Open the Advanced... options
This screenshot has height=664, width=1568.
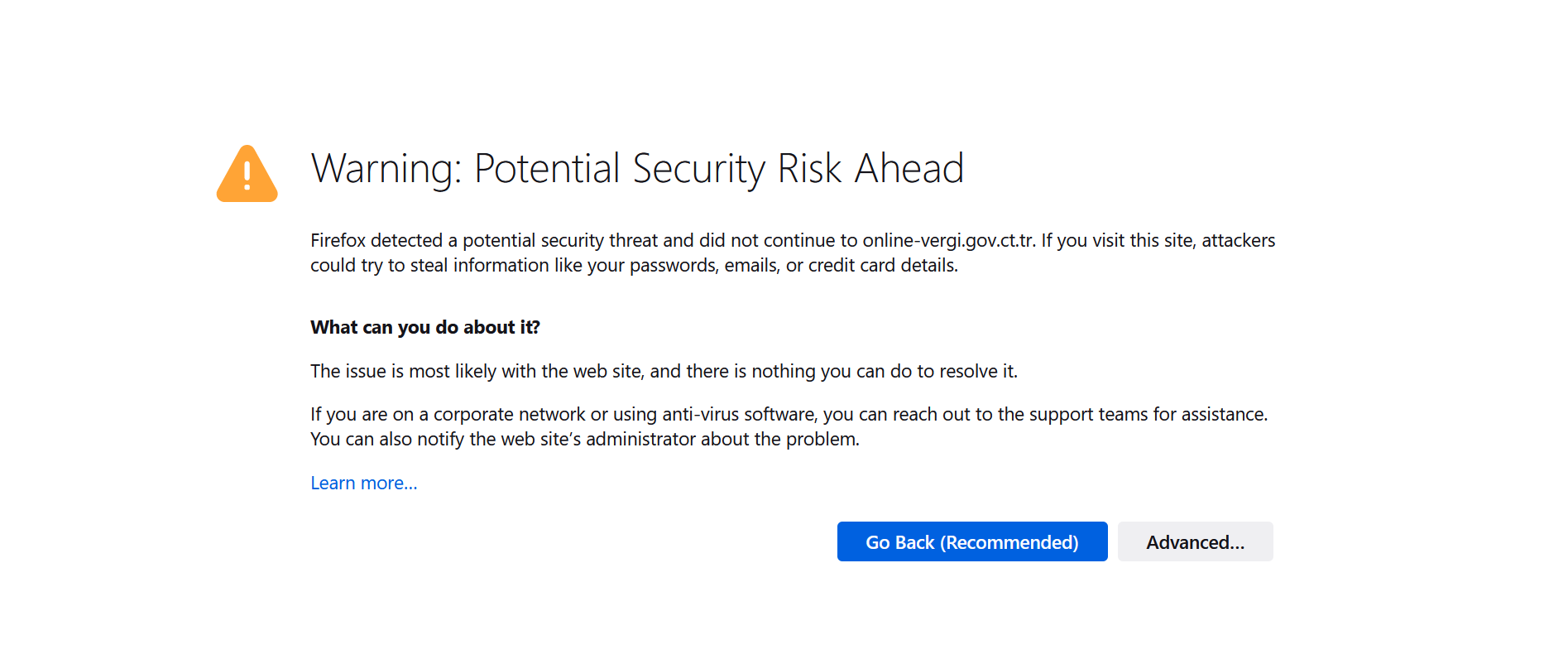click(x=1195, y=542)
